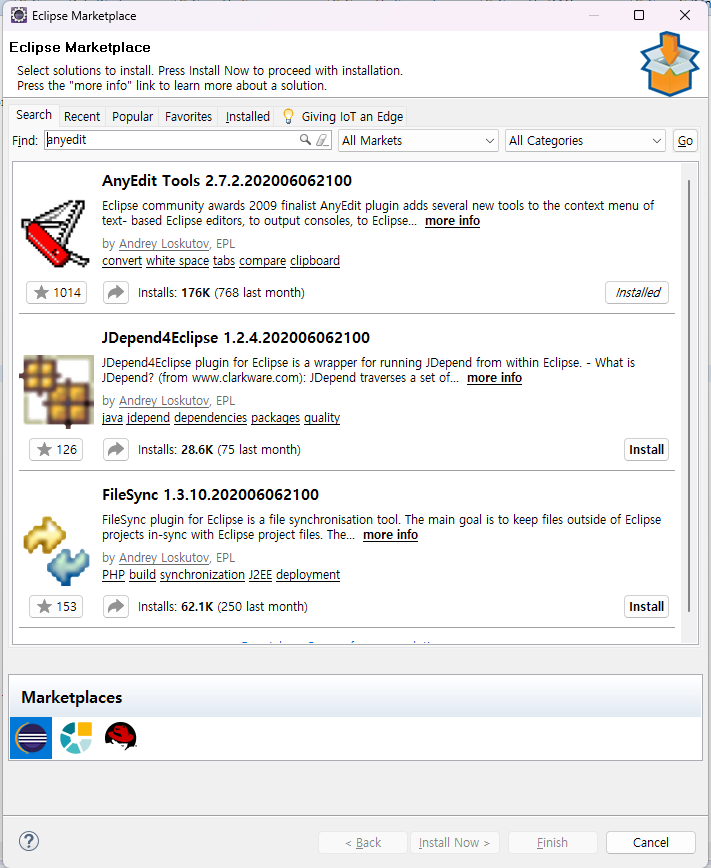Click the results list vertical scrollbar
The image size is (711, 868).
(689, 396)
